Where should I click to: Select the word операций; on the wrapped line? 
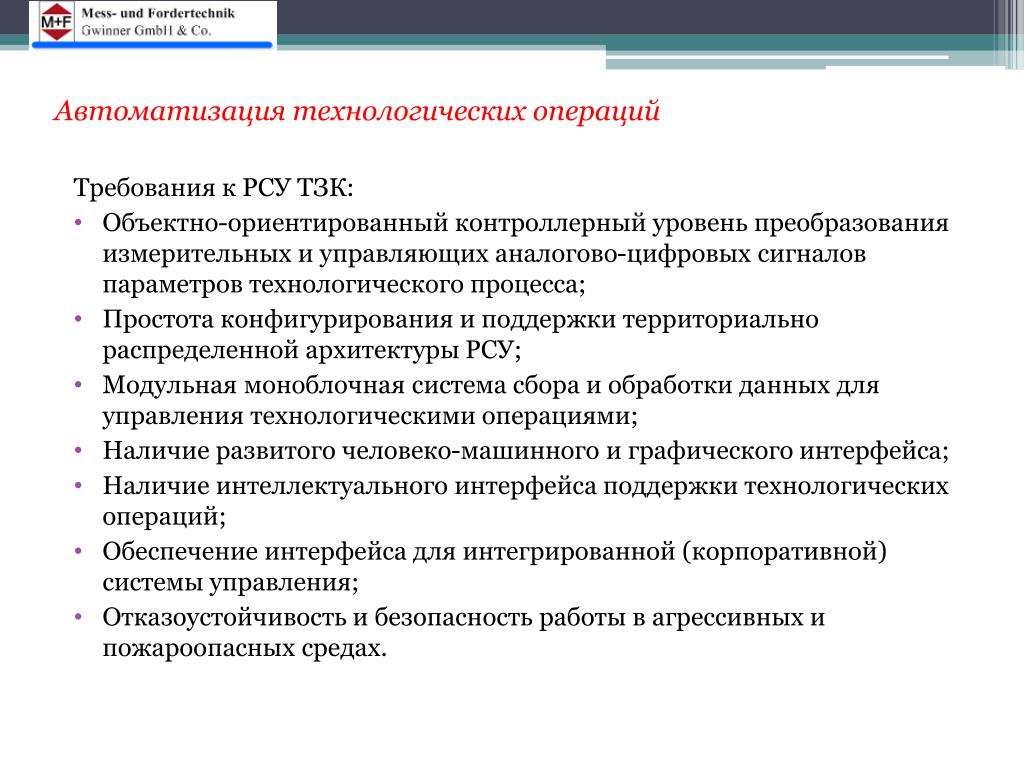pos(164,517)
